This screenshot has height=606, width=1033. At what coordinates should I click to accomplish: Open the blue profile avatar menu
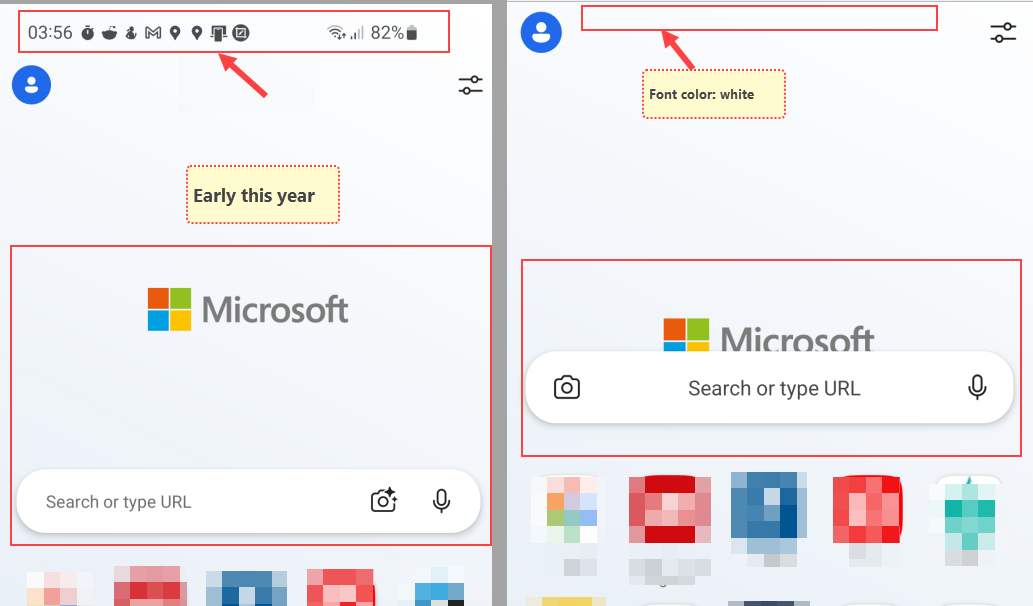point(31,85)
